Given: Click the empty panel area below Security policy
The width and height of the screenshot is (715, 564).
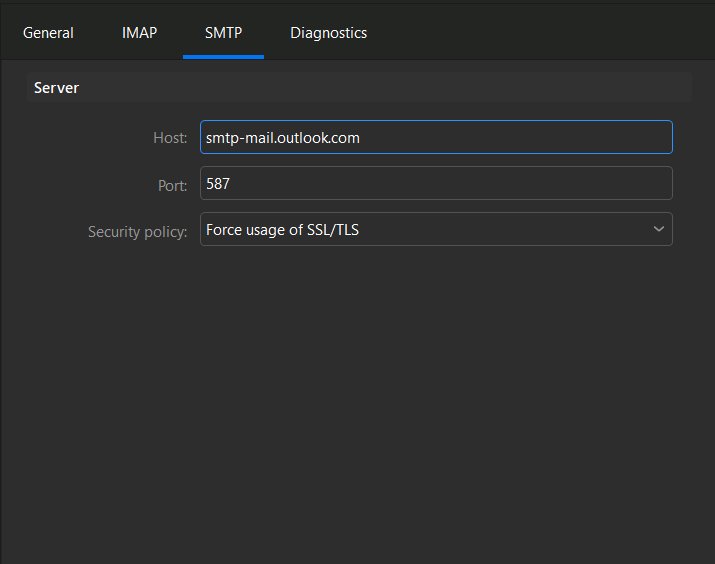Looking at the screenshot, I should tap(358, 401).
